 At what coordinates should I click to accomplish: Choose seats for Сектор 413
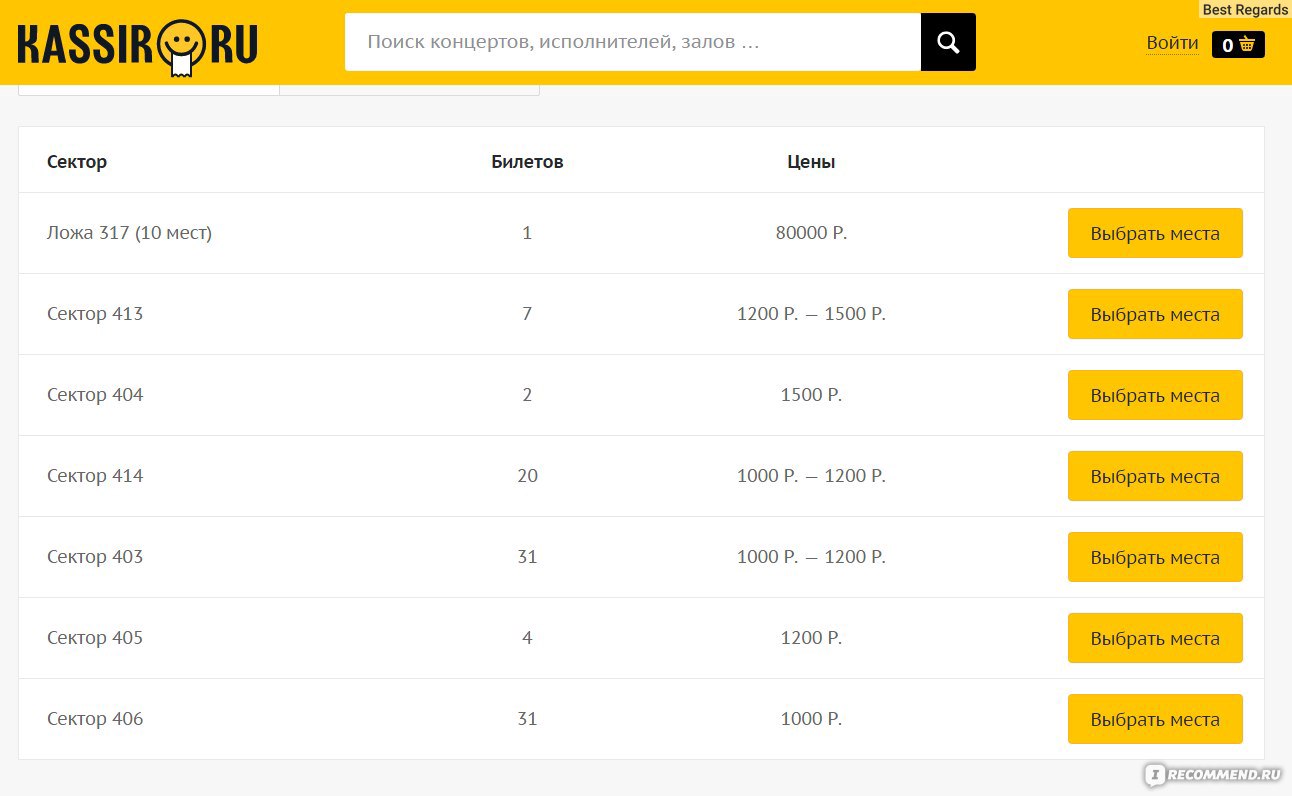click(x=1155, y=314)
